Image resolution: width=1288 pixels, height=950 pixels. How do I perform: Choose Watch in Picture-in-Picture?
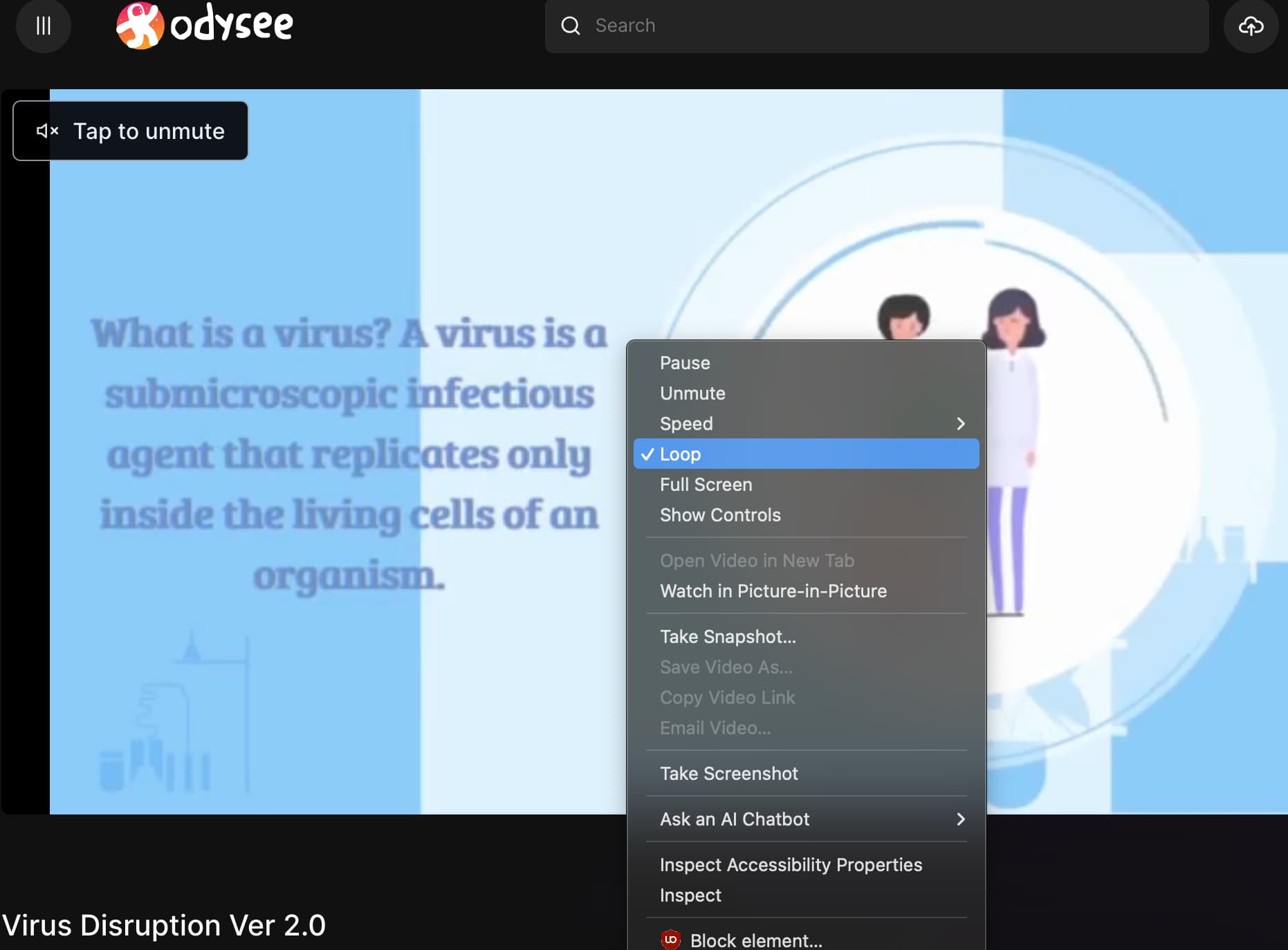(773, 591)
